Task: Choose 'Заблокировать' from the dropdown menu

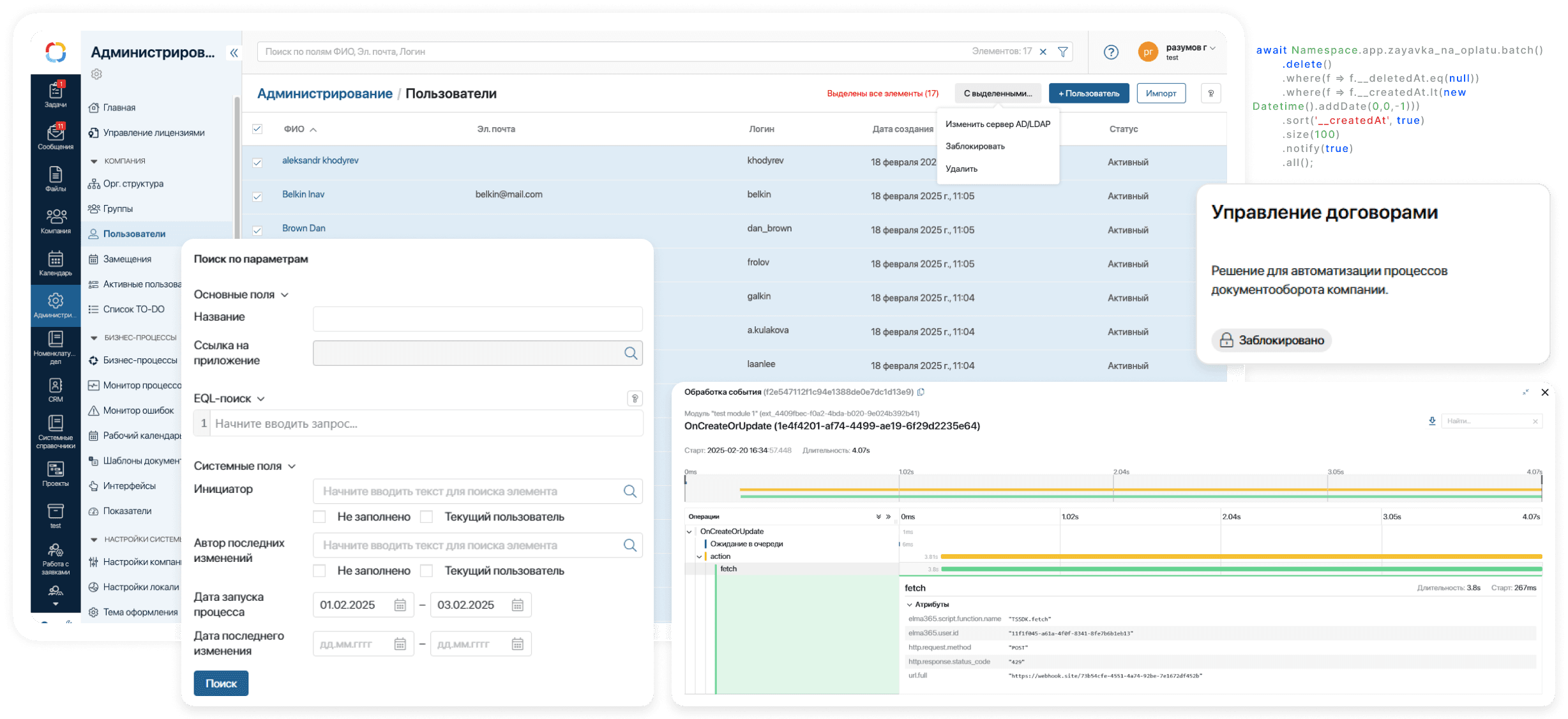Action: coord(974,146)
